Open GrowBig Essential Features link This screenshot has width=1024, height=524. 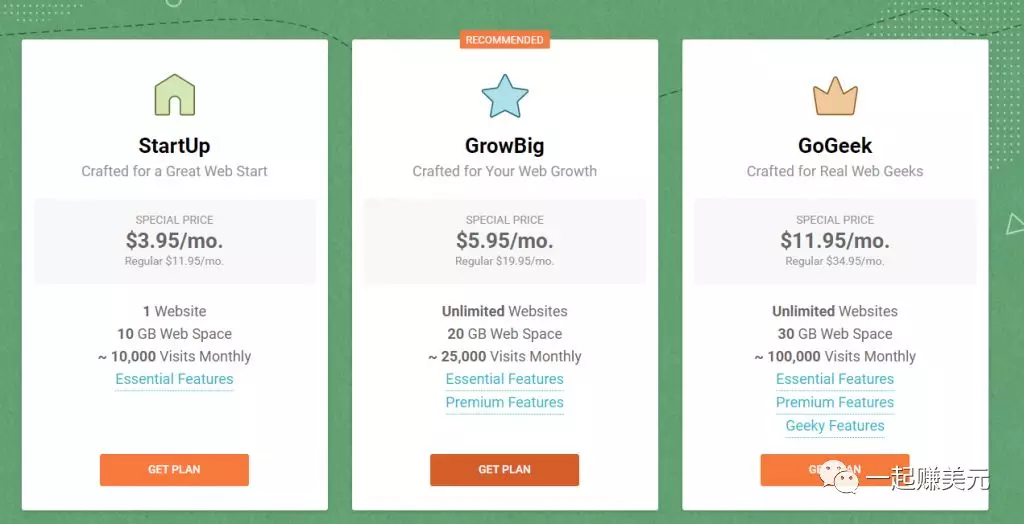(x=504, y=379)
